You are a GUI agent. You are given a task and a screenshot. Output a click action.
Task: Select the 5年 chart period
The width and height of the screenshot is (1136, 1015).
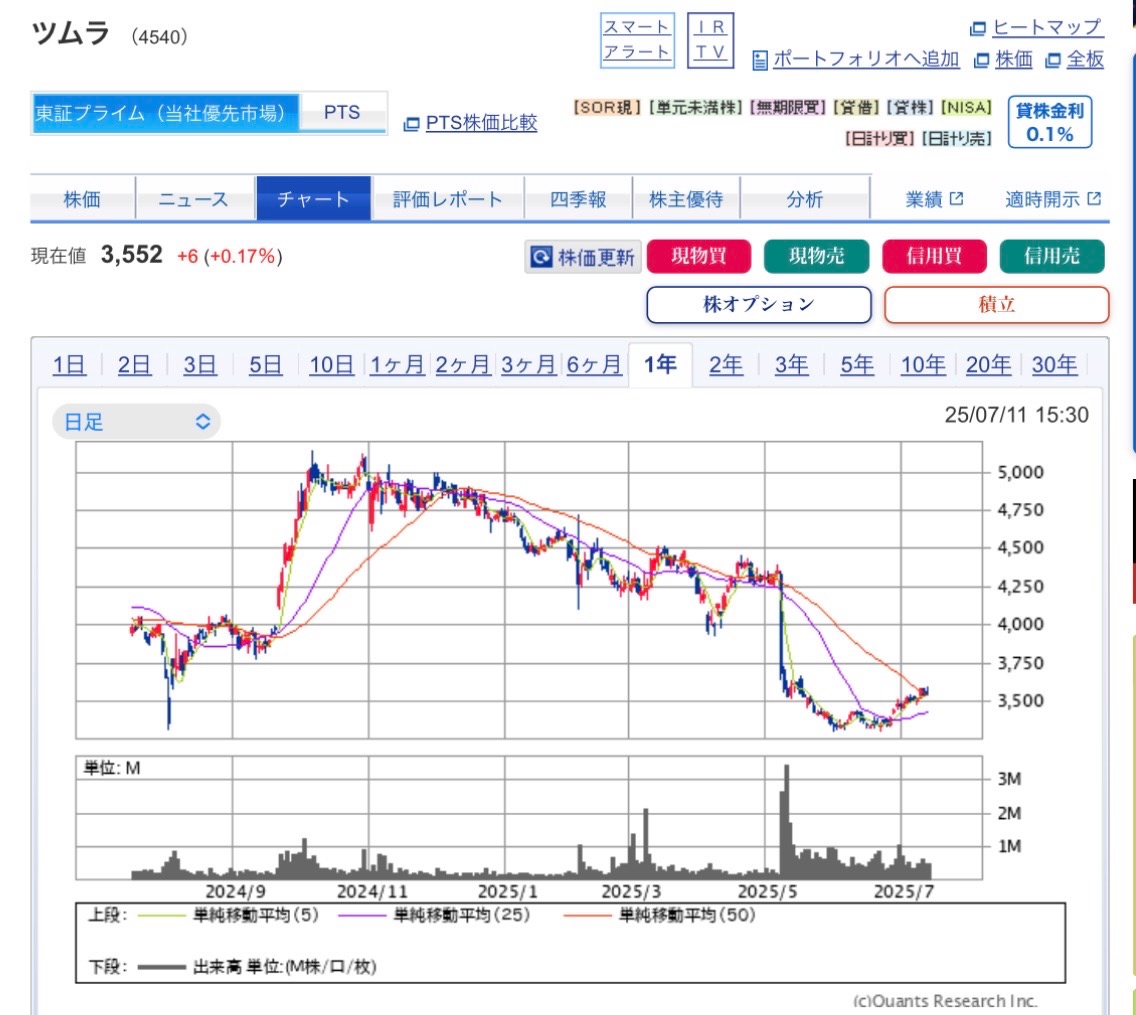(x=857, y=364)
